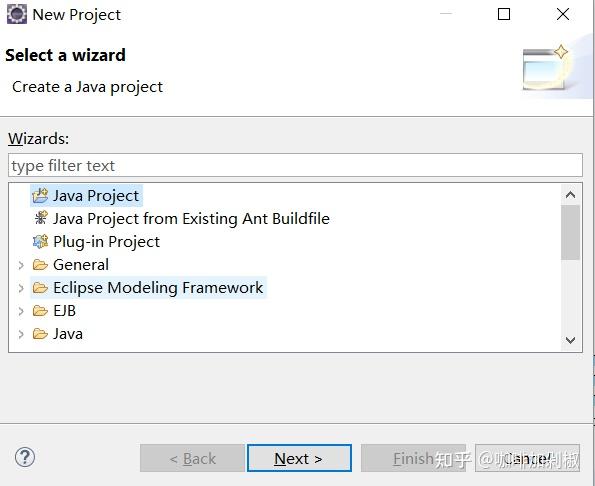Select Java Project from Existing Ant Buildfile

tap(191, 219)
